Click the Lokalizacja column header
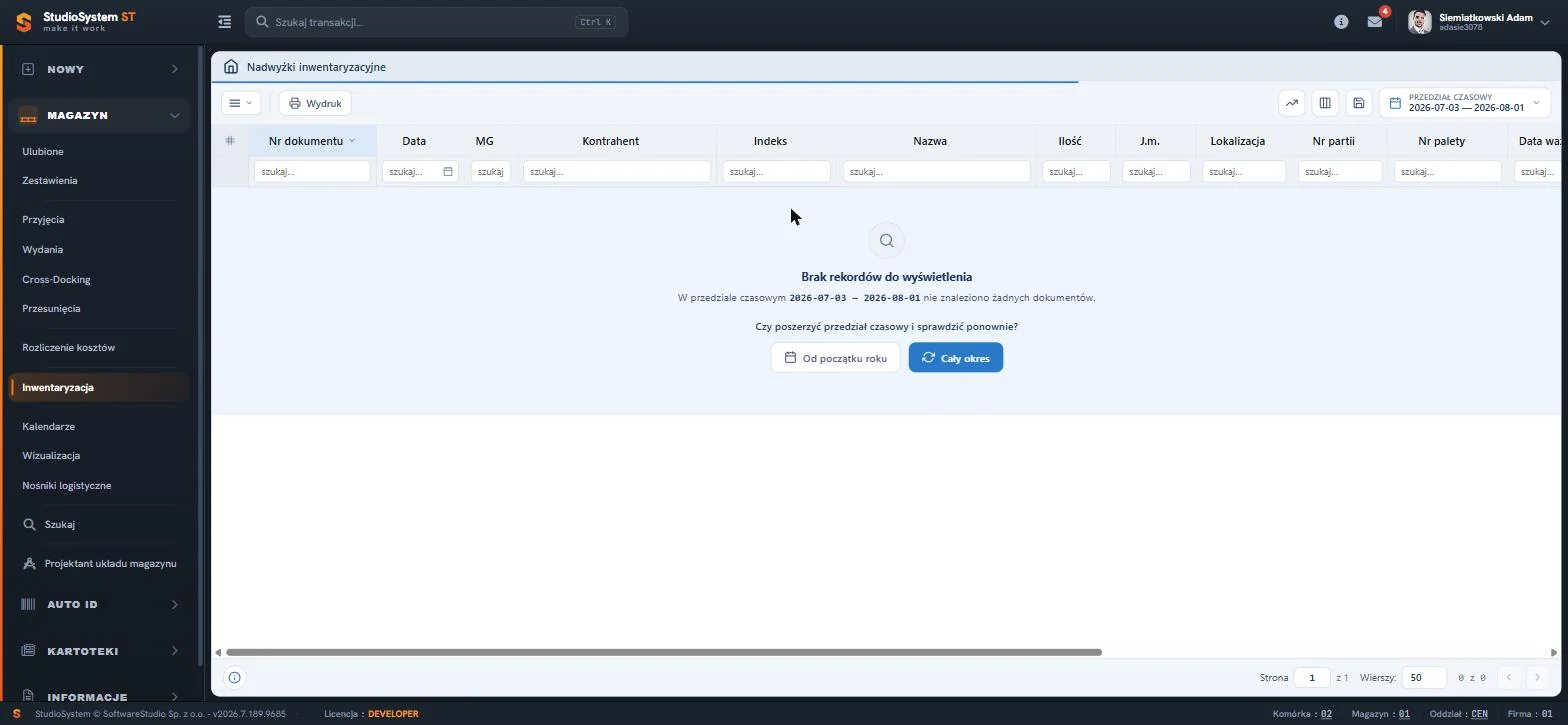Viewport: 1568px width, 725px height. [x=1238, y=141]
